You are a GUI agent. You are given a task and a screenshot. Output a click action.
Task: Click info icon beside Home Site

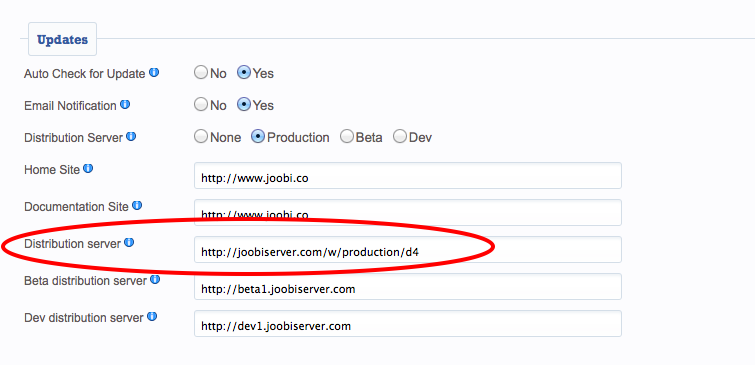[88, 169]
